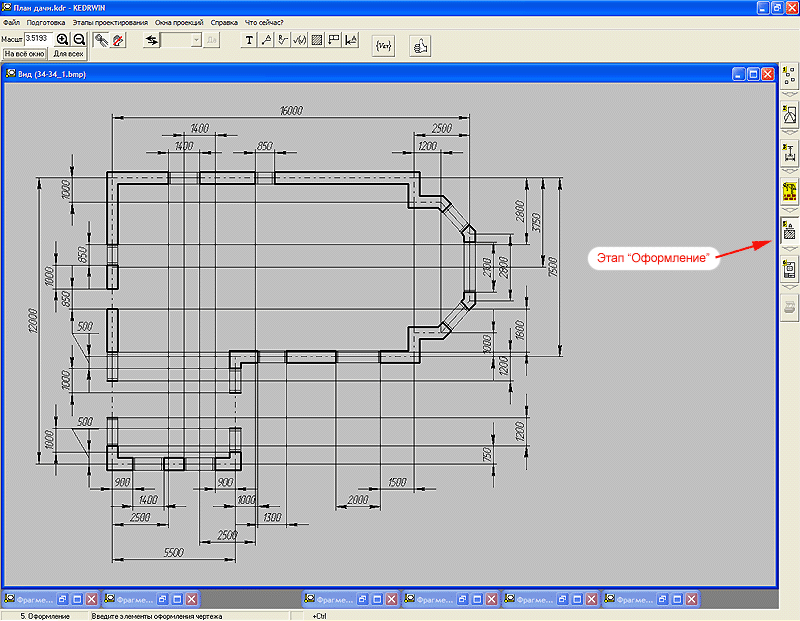Open the 'Что сейчас?' menu

pyautogui.click(x=264, y=22)
